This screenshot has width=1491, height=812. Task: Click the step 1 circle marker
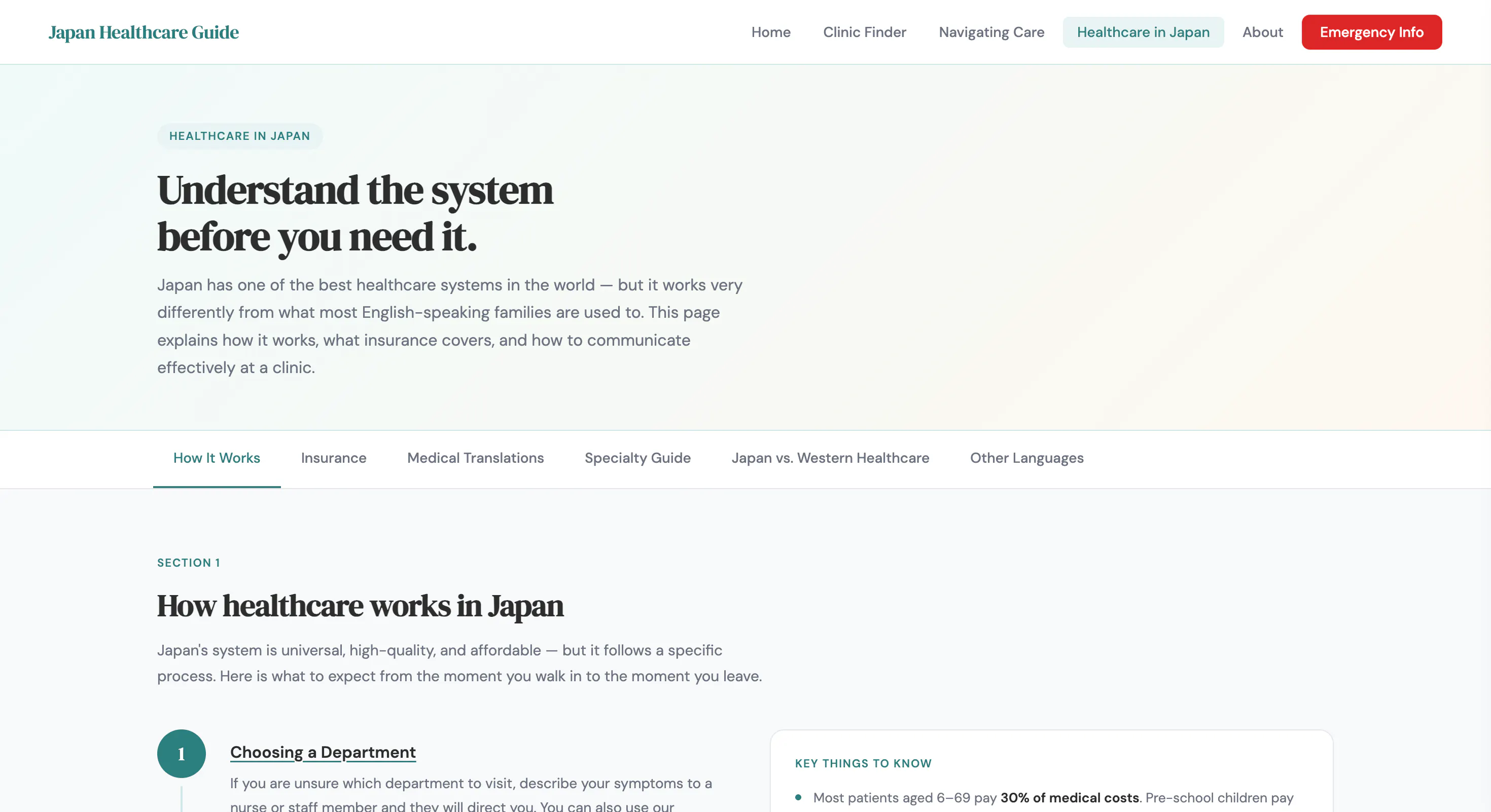coord(181,753)
